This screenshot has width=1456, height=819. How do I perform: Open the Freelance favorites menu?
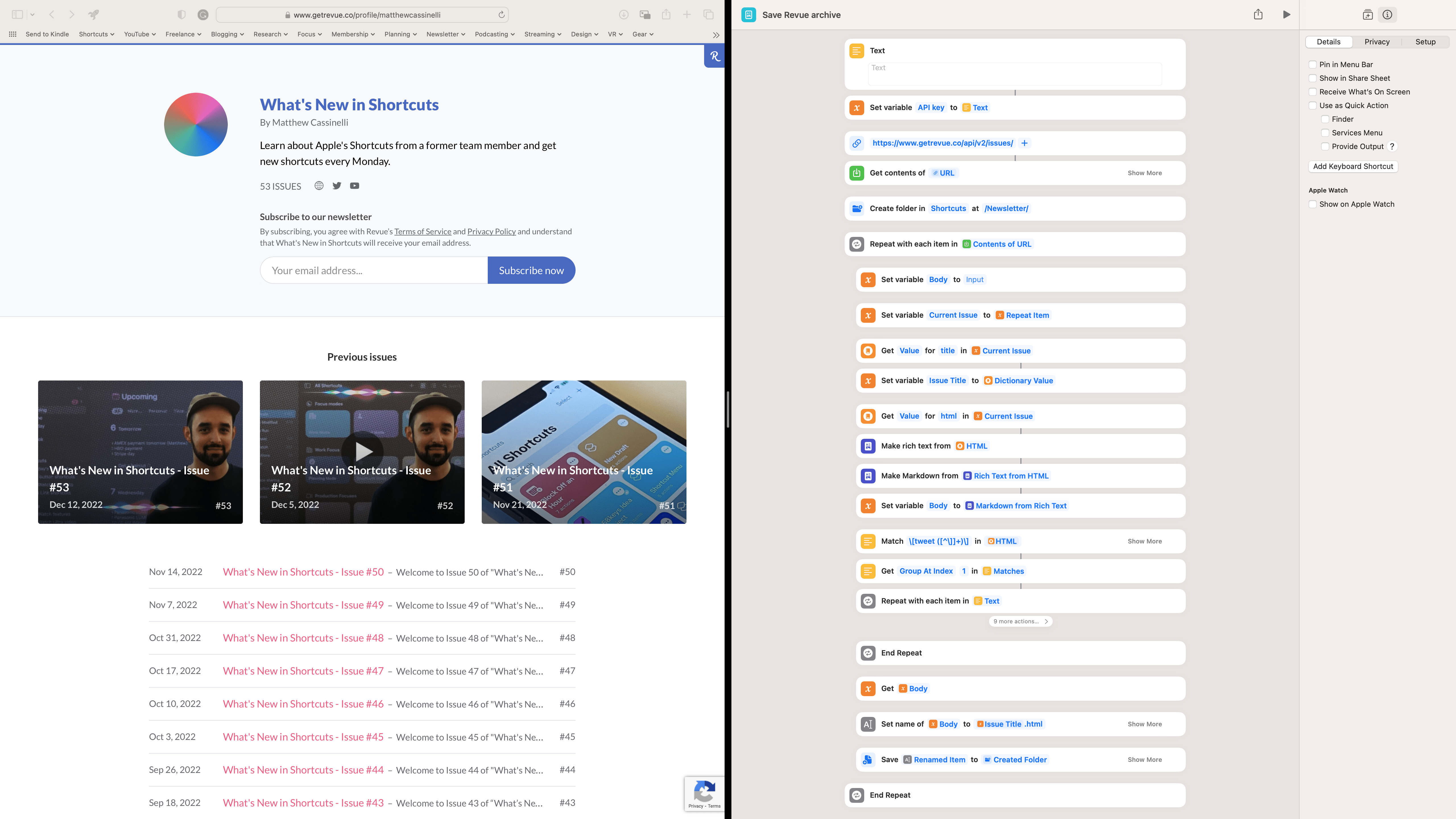coord(183,34)
